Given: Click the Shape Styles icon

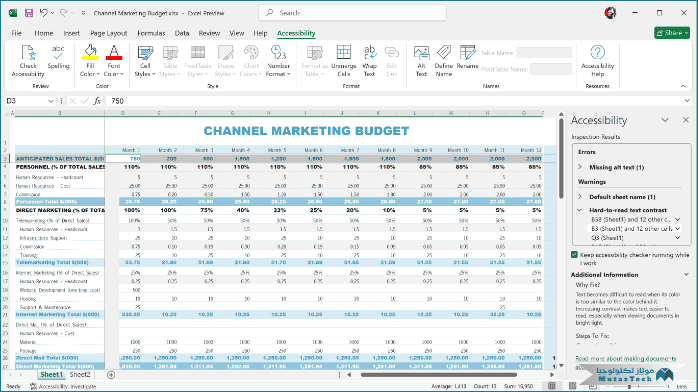Looking at the screenshot, I should 225,53.
